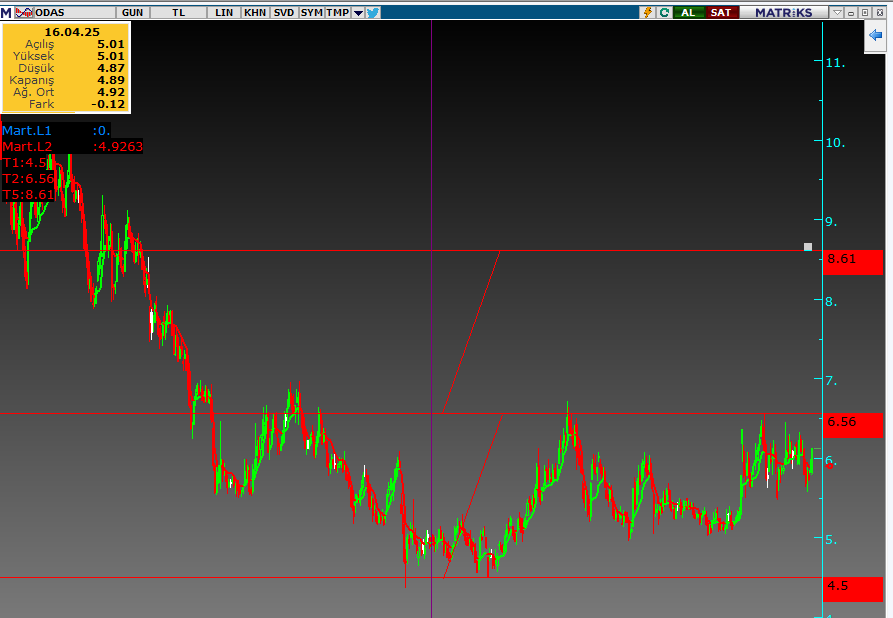The height and width of the screenshot is (618, 893).
Task: Click the square handle on horizontal 8.61 line
Action: click(x=806, y=245)
